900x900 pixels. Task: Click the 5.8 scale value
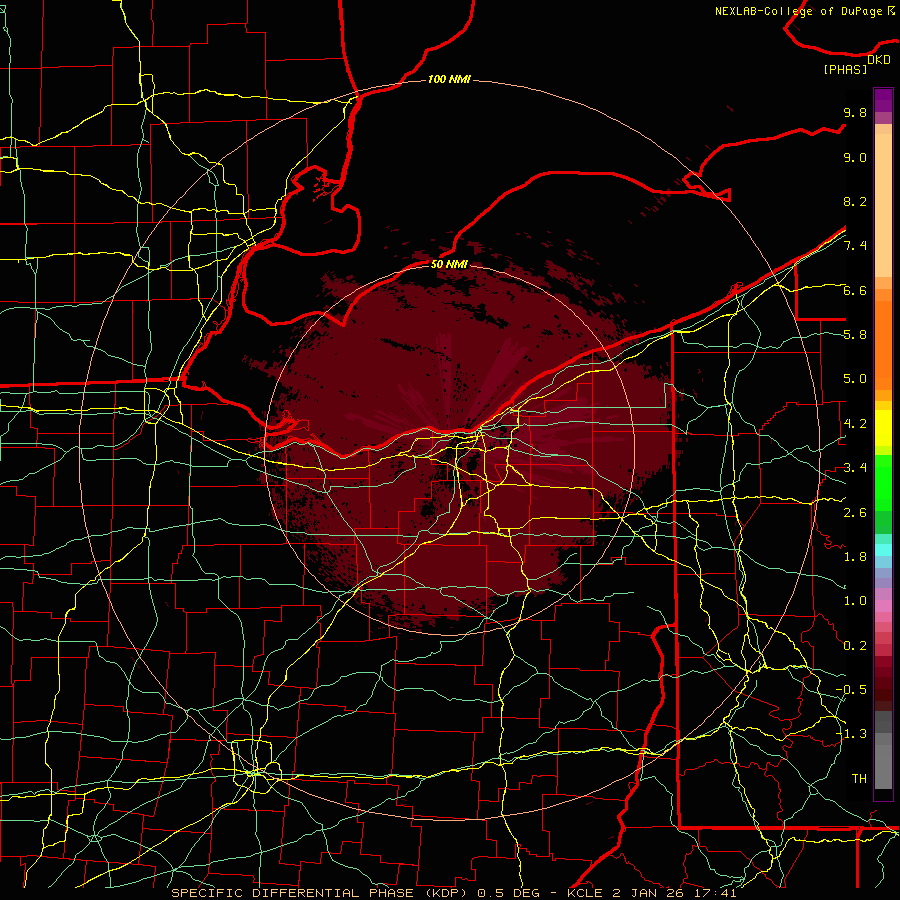[855, 335]
